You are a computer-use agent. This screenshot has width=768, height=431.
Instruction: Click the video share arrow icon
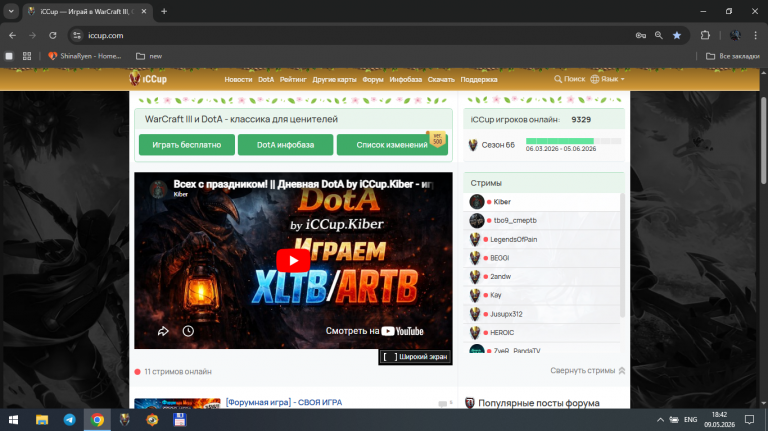point(163,332)
